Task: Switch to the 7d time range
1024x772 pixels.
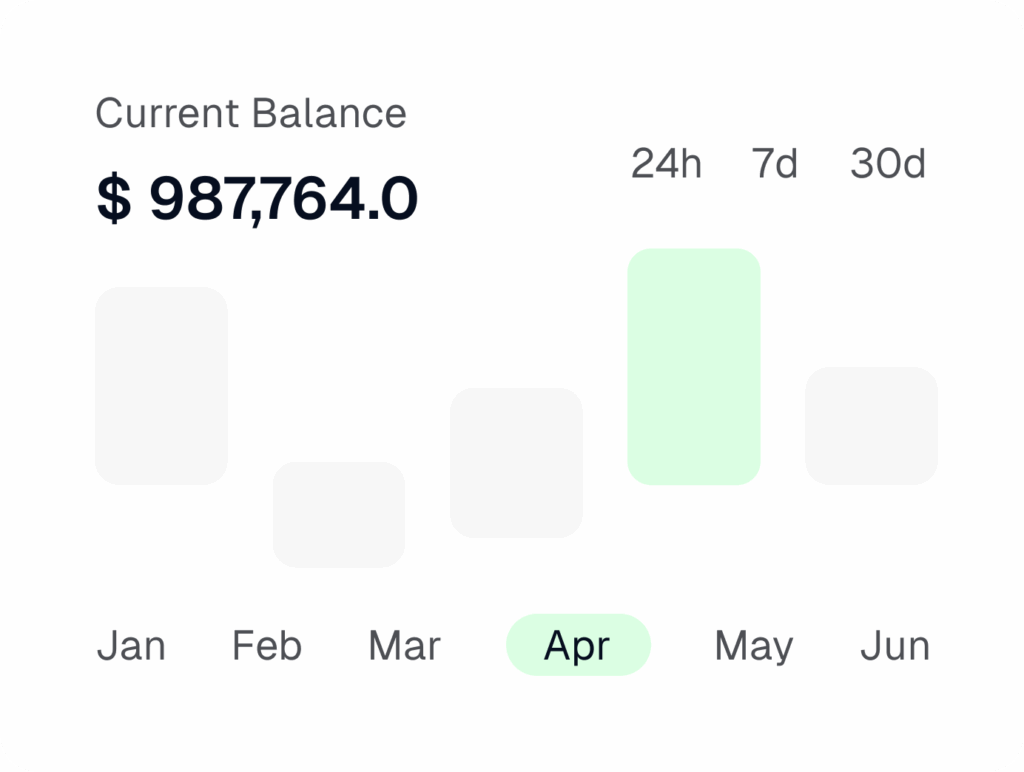Action: click(x=775, y=163)
